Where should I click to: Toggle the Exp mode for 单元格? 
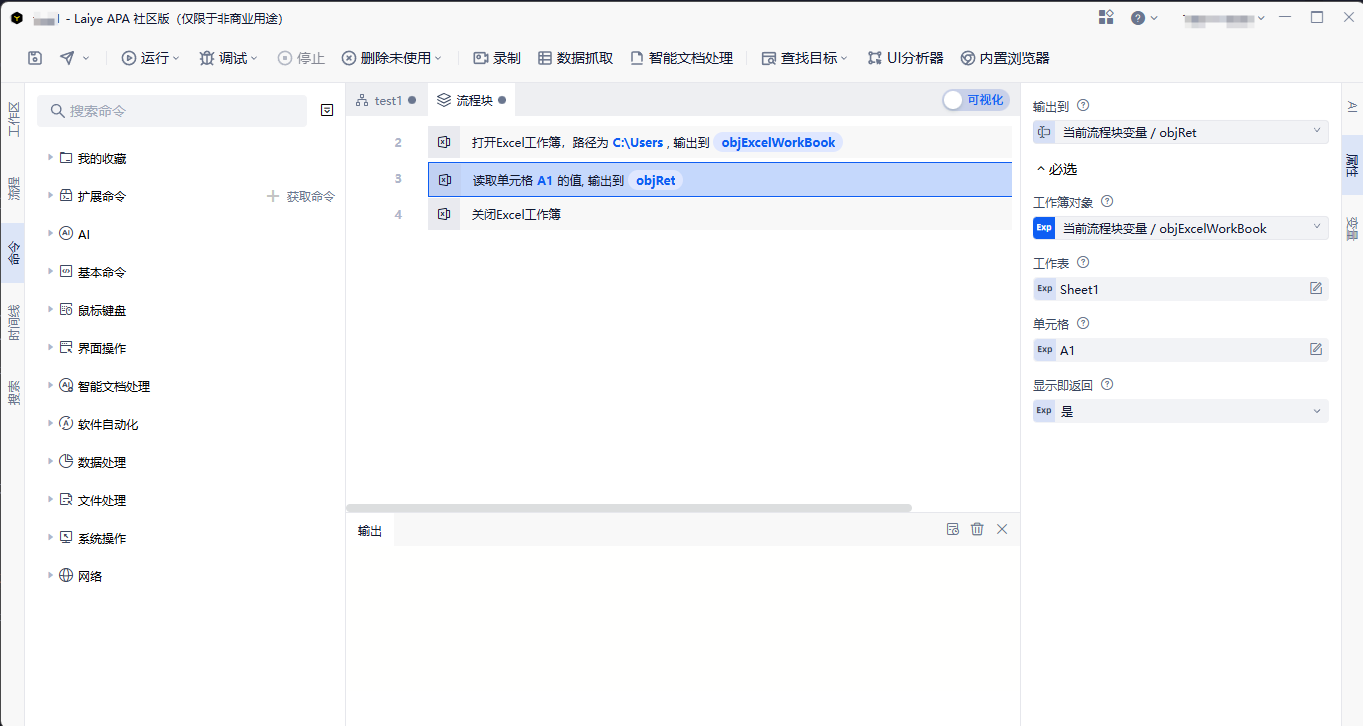click(1044, 350)
